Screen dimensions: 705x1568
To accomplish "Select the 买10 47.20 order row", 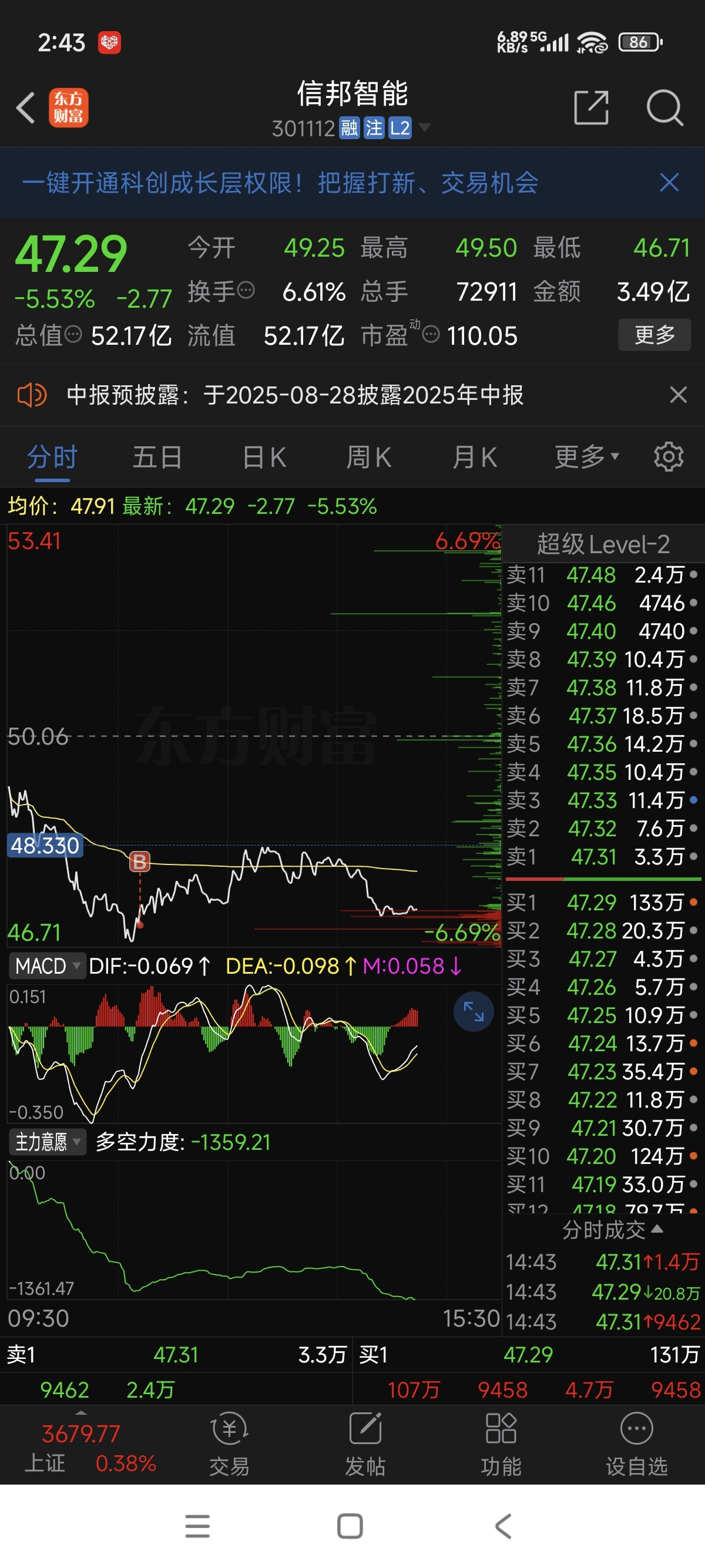I will (603, 1156).
